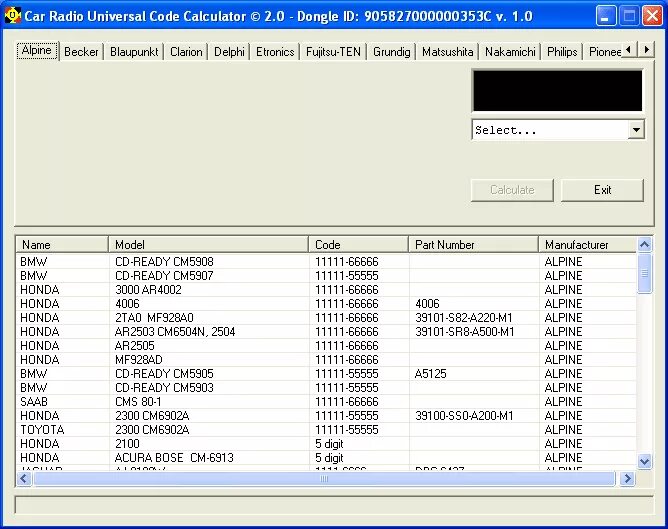Click the AR2503 CM6504N, 2504 cell
The height and width of the screenshot is (529, 668).
[175, 332]
